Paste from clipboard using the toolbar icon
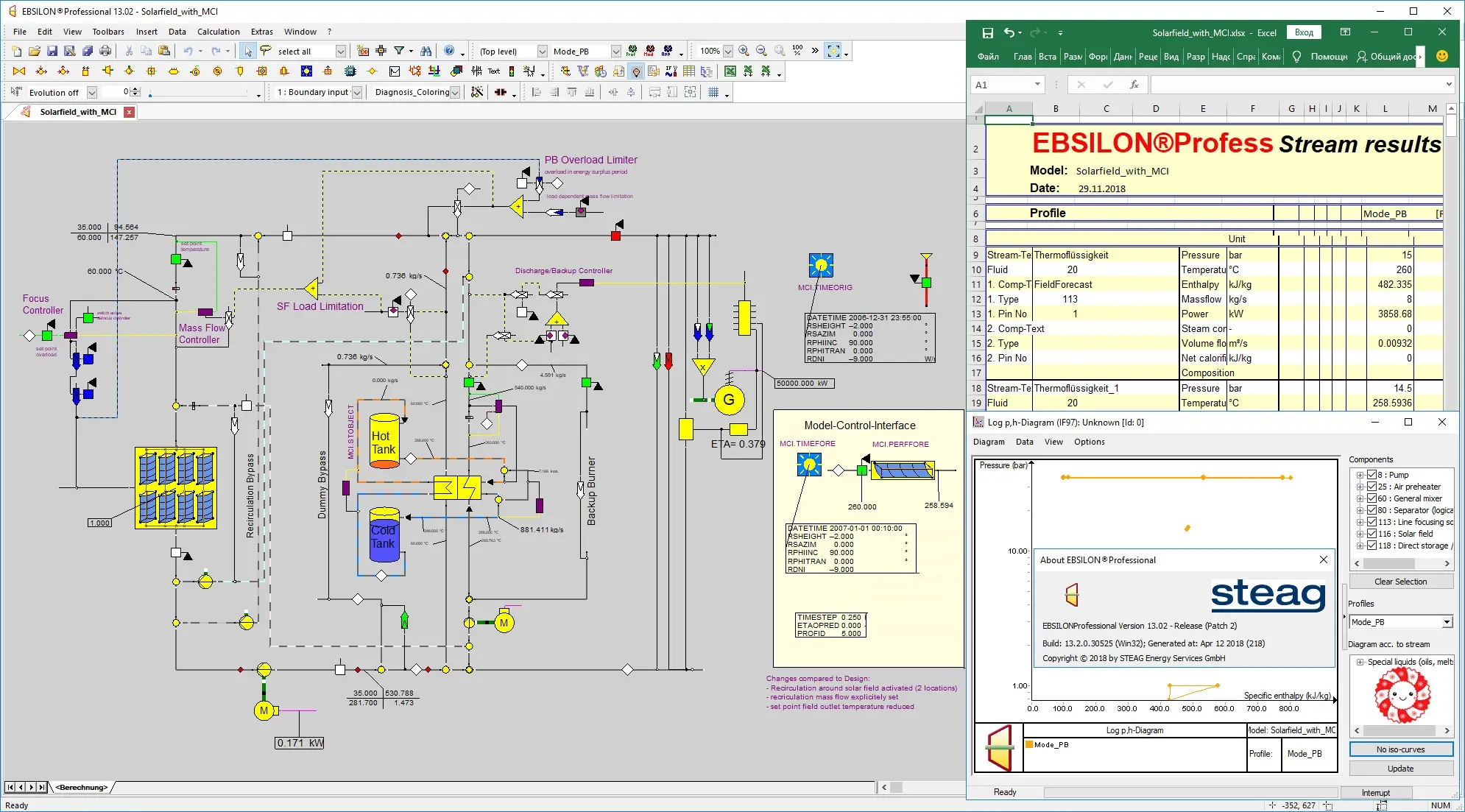 tap(164, 51)
